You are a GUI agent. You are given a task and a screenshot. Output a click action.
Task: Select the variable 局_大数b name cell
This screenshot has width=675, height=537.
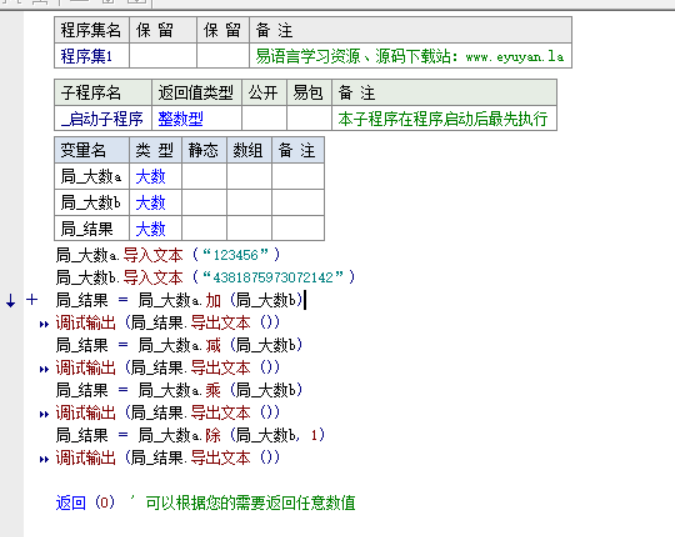point(92,202)
